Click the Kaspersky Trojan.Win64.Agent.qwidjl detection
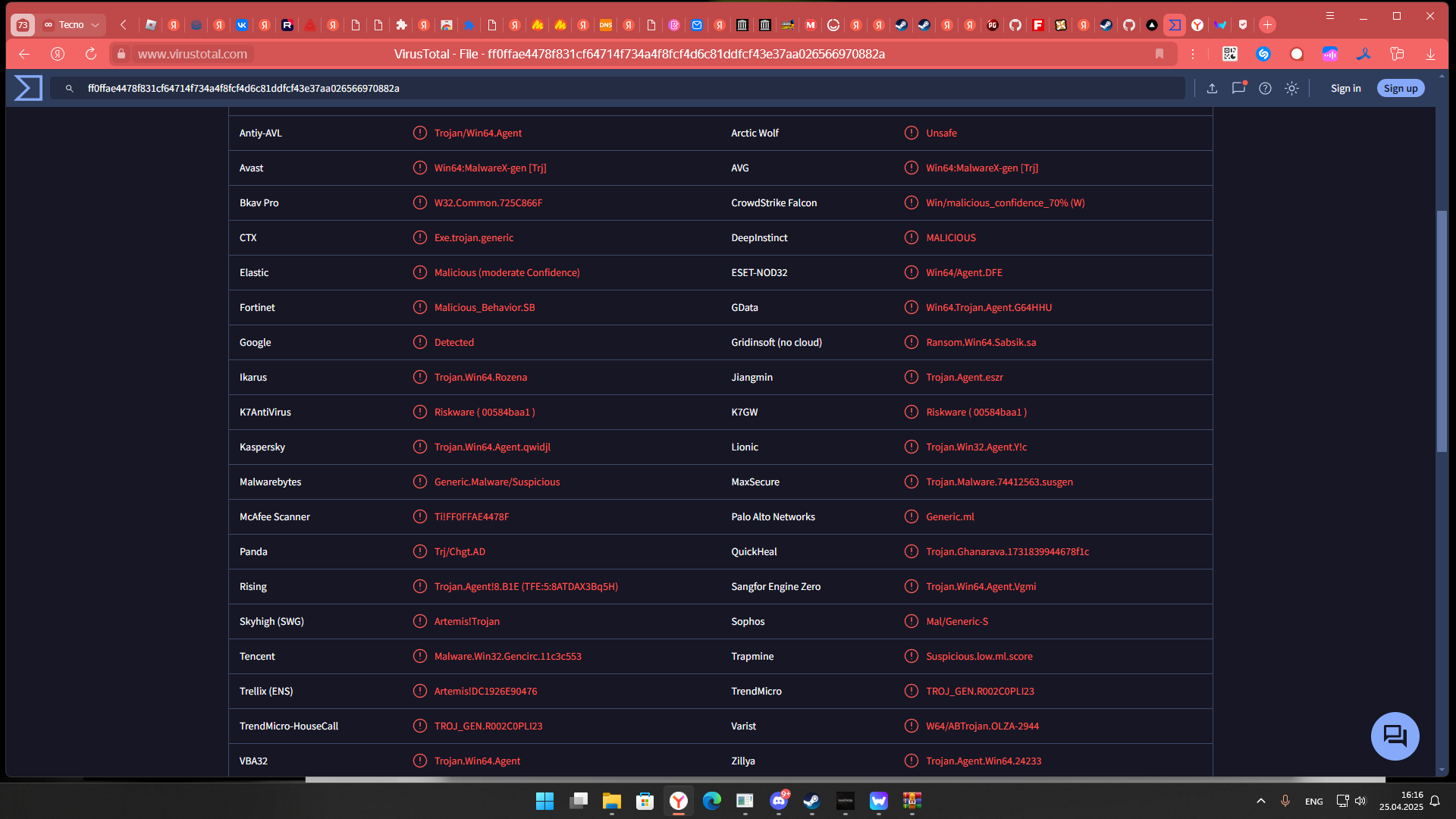 (492, 447)
